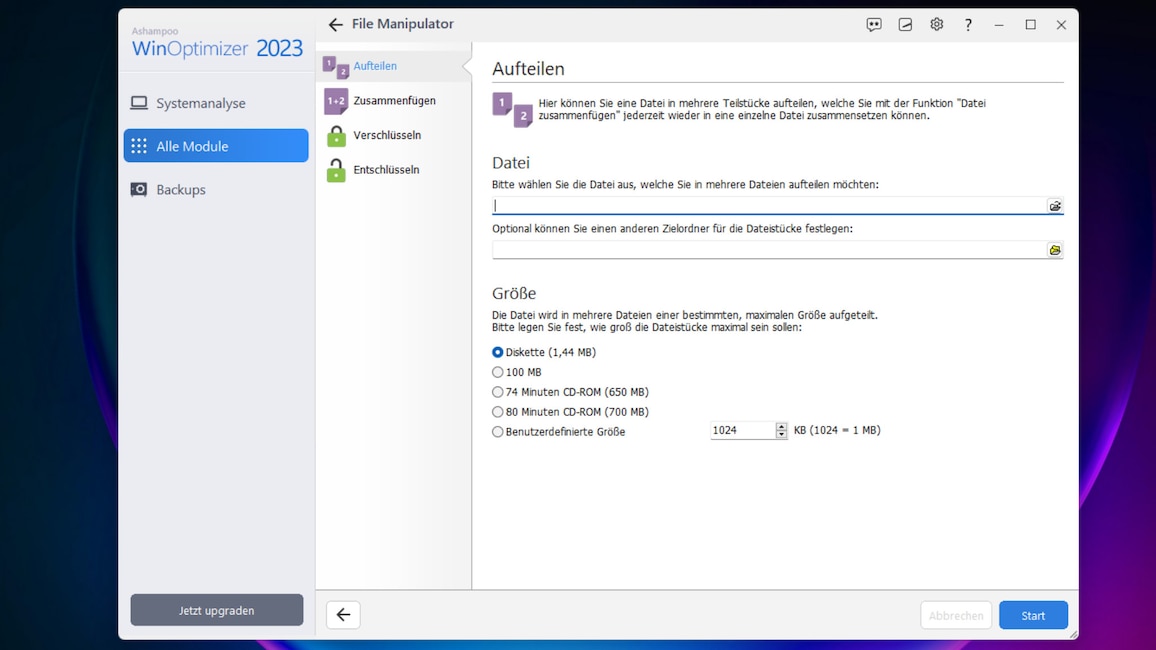Browse for file to split
Image resolution: width=1156 pixels, height=650 pixels.
(x=1054, y=206)
